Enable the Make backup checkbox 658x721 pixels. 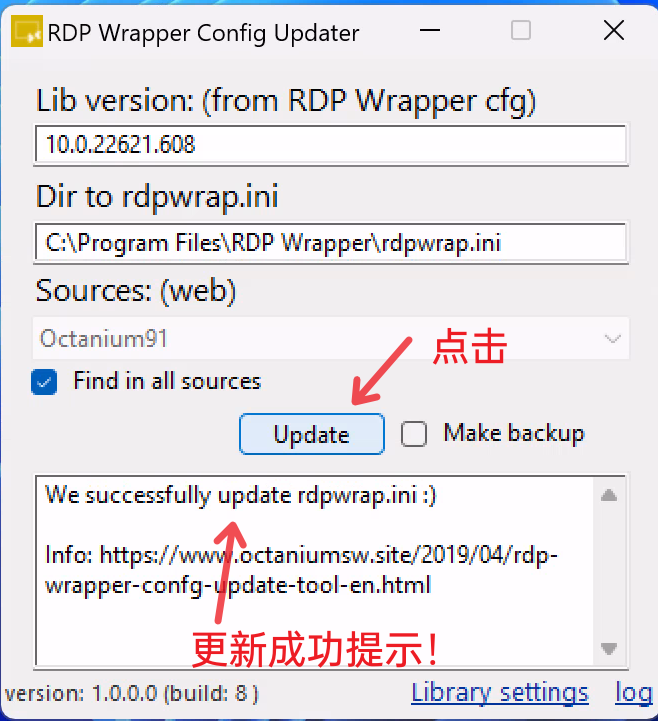pos(414,434)
